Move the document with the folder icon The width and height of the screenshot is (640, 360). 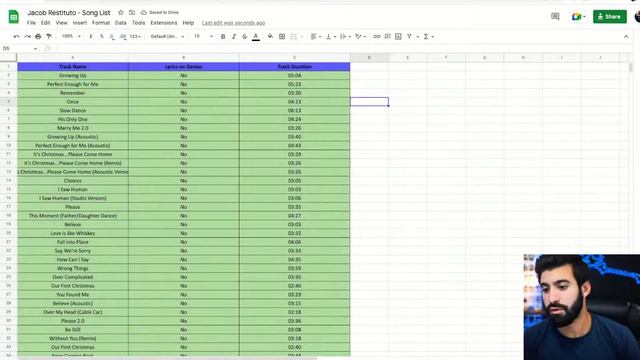[x=132, y=13]
